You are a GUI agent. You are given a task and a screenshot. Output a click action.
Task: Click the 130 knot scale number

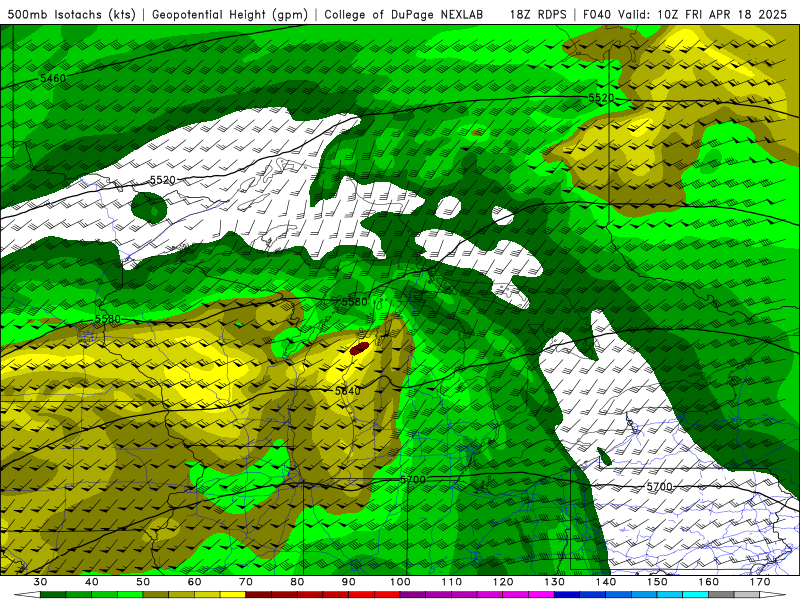pyautogui.click(x=554, y=582)
